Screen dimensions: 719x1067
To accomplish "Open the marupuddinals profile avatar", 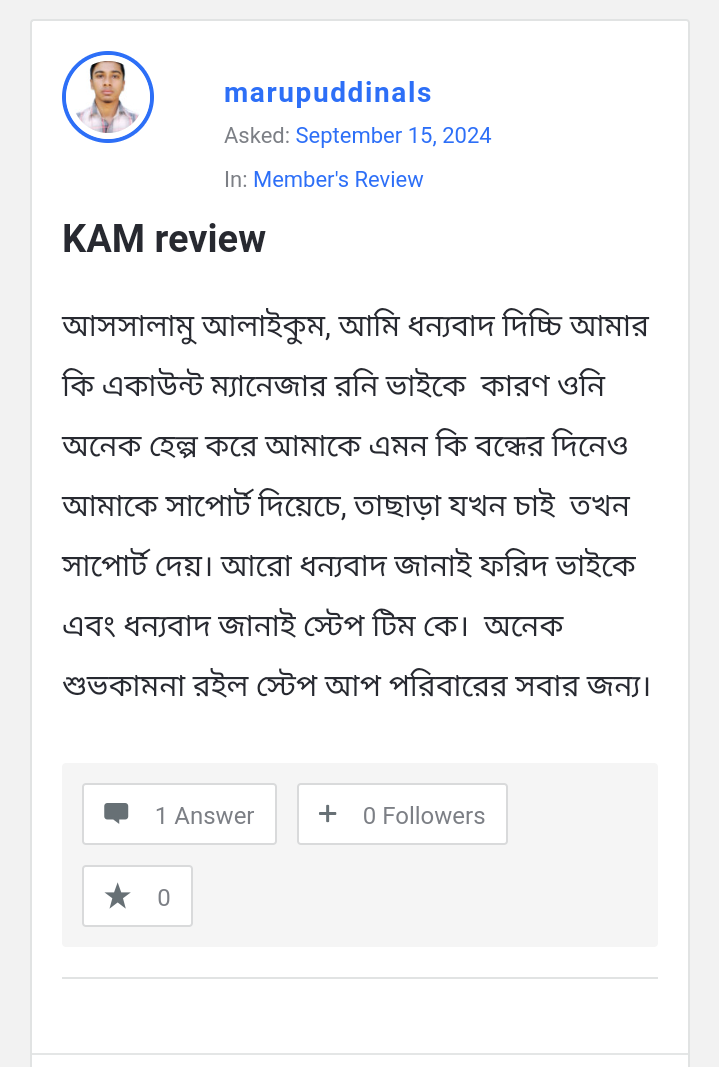I will (108, 97).
